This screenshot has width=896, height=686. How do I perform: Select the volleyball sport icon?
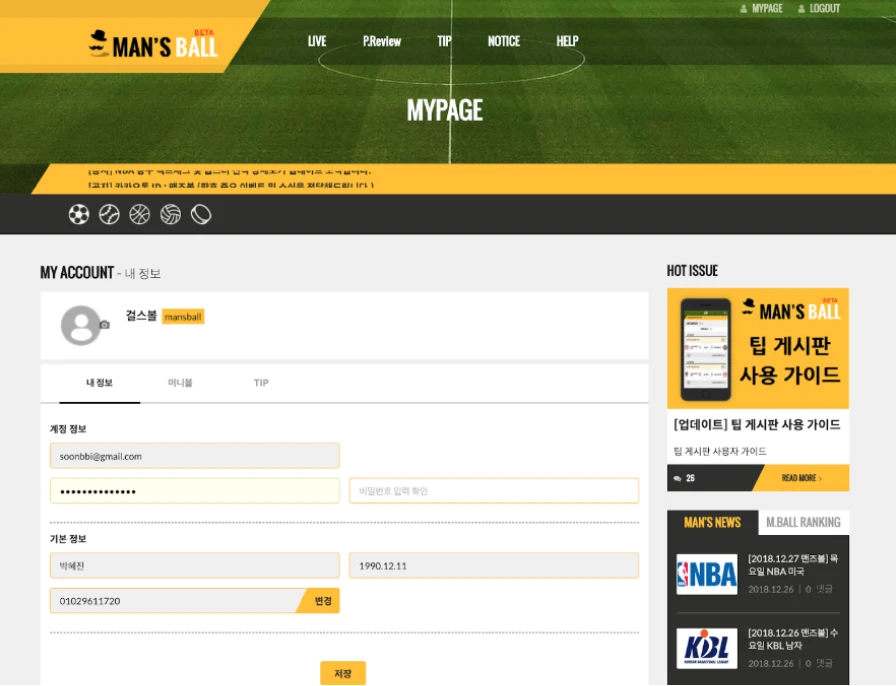[170, 214]
